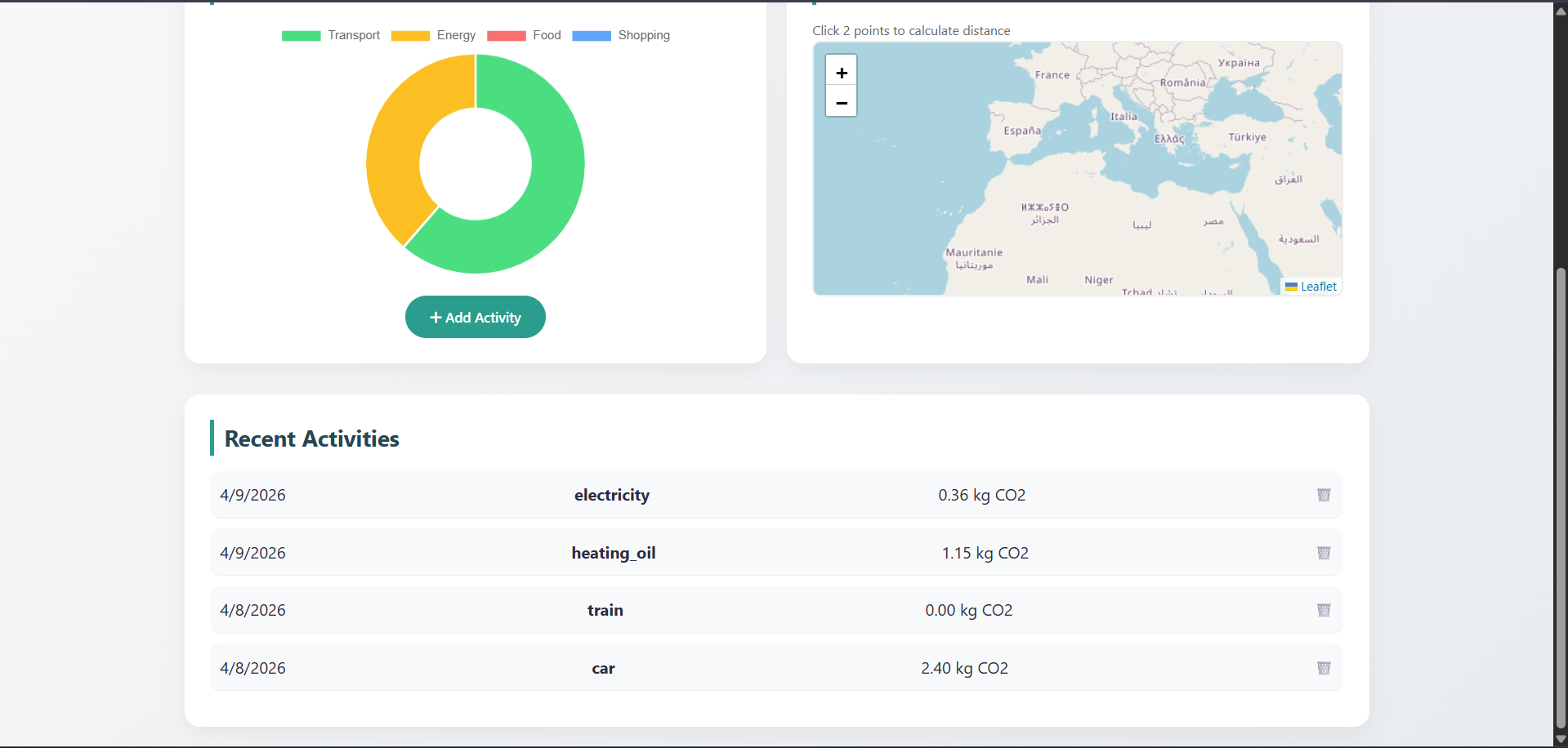
Task: Delete the electricity activity entry
Action: [1324, 495]
